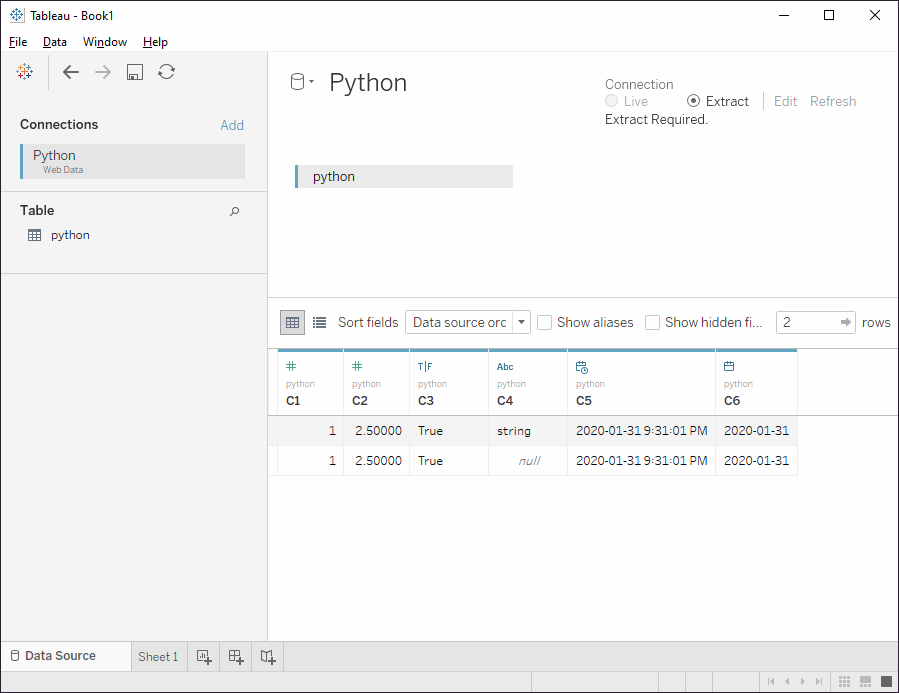Change C3 boolean T|F type icon

pos(425,366)
